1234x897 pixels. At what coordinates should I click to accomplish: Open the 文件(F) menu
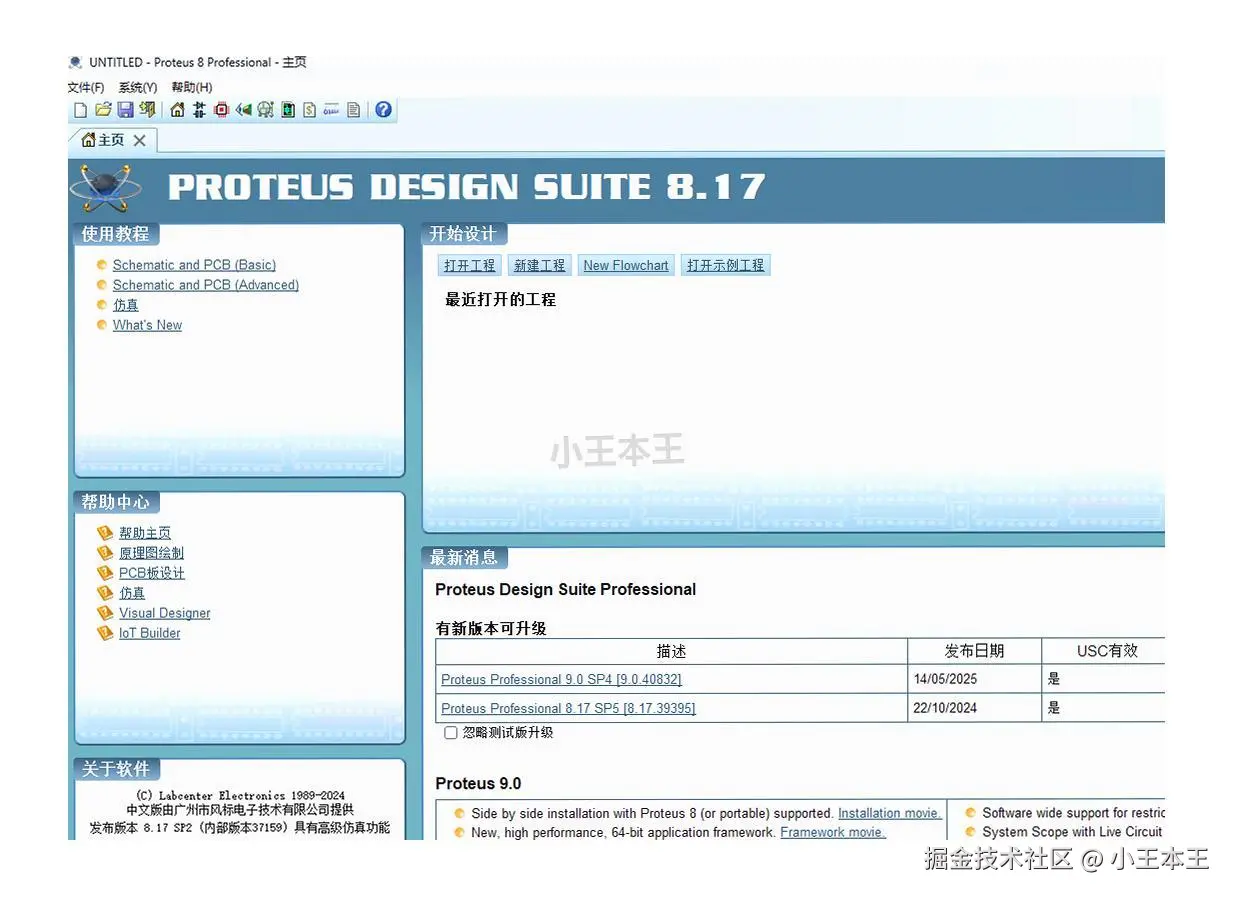pos(86,88)
